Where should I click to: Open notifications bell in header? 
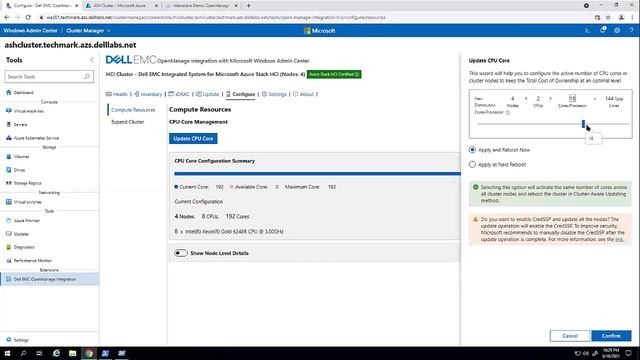603,30
